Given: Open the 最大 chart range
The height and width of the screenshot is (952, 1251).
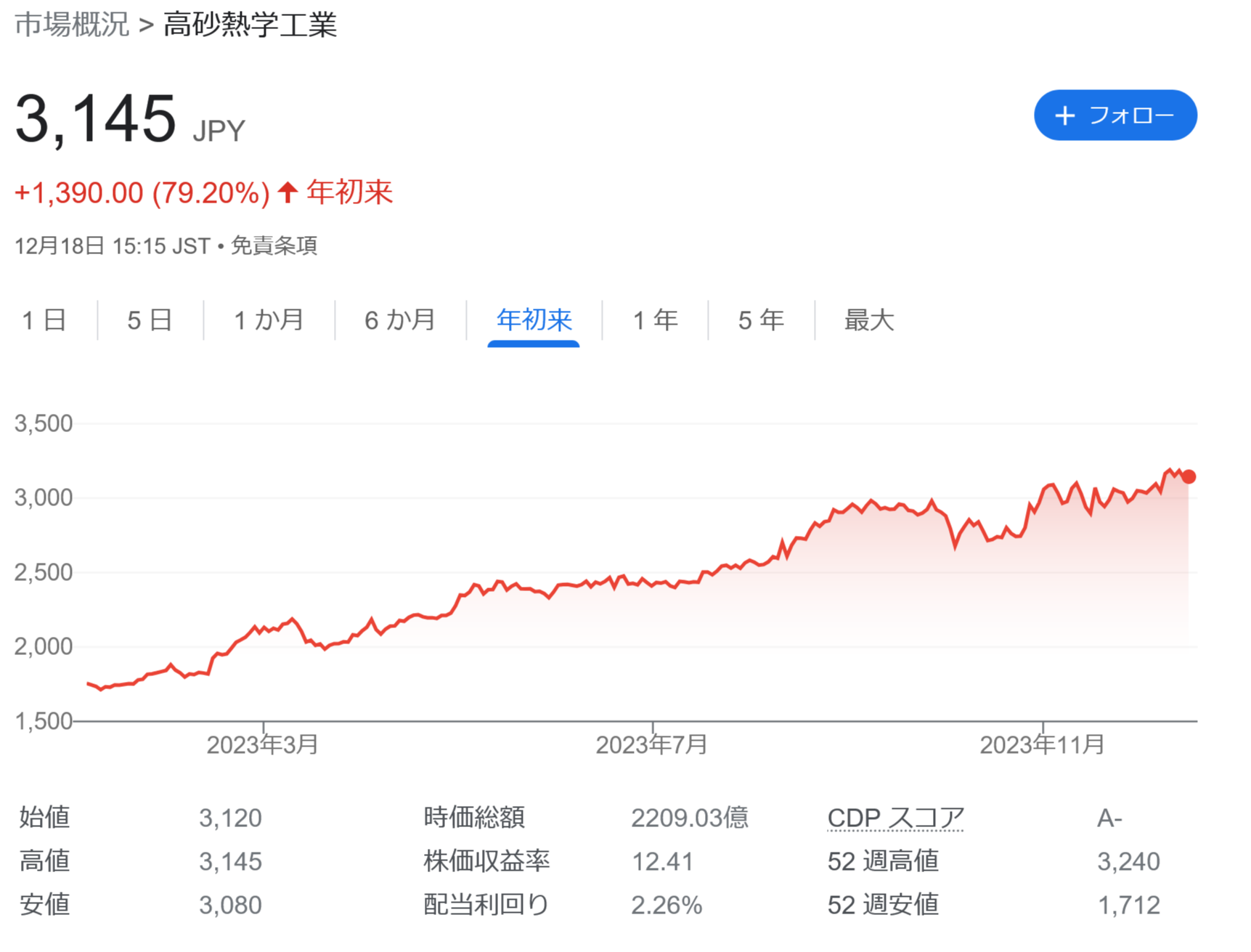Looking at the screenshot, I should (x=869, y=320).
